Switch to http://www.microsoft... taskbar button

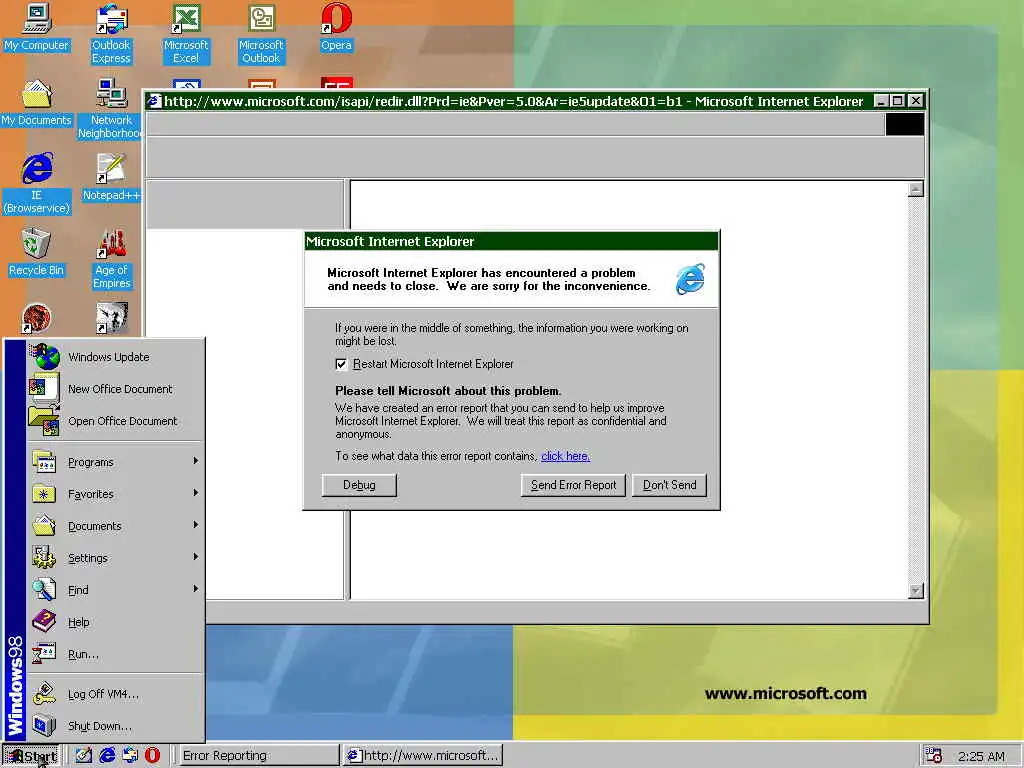tap(423, 756)
